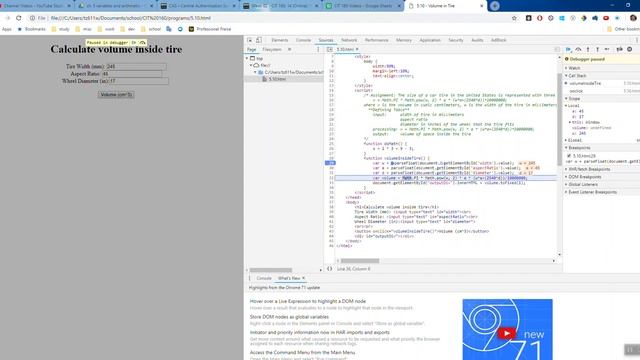Screen dimensions: 640x360
Task: Click the Opera-style red extension icon
Action: (540, 18)
